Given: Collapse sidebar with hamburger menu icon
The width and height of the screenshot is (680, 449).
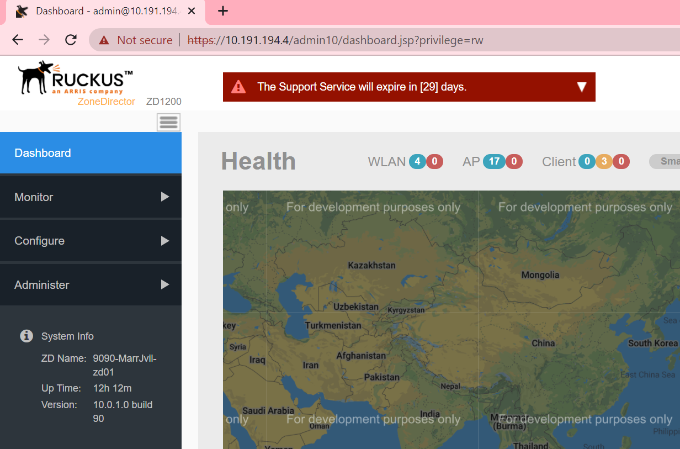Looking at the screenshot, I should tap(168, 122).
